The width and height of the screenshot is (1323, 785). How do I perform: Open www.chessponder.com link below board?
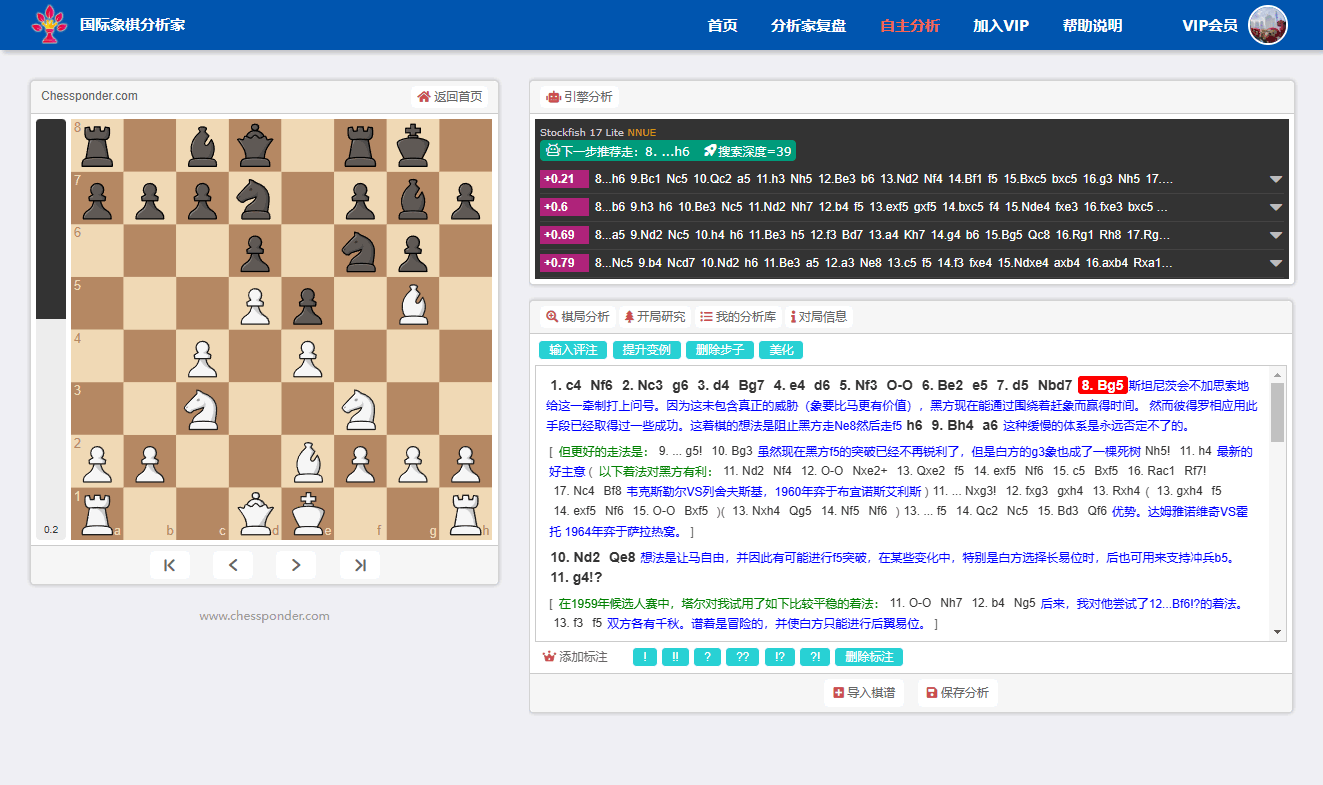[x=264, y=616]
